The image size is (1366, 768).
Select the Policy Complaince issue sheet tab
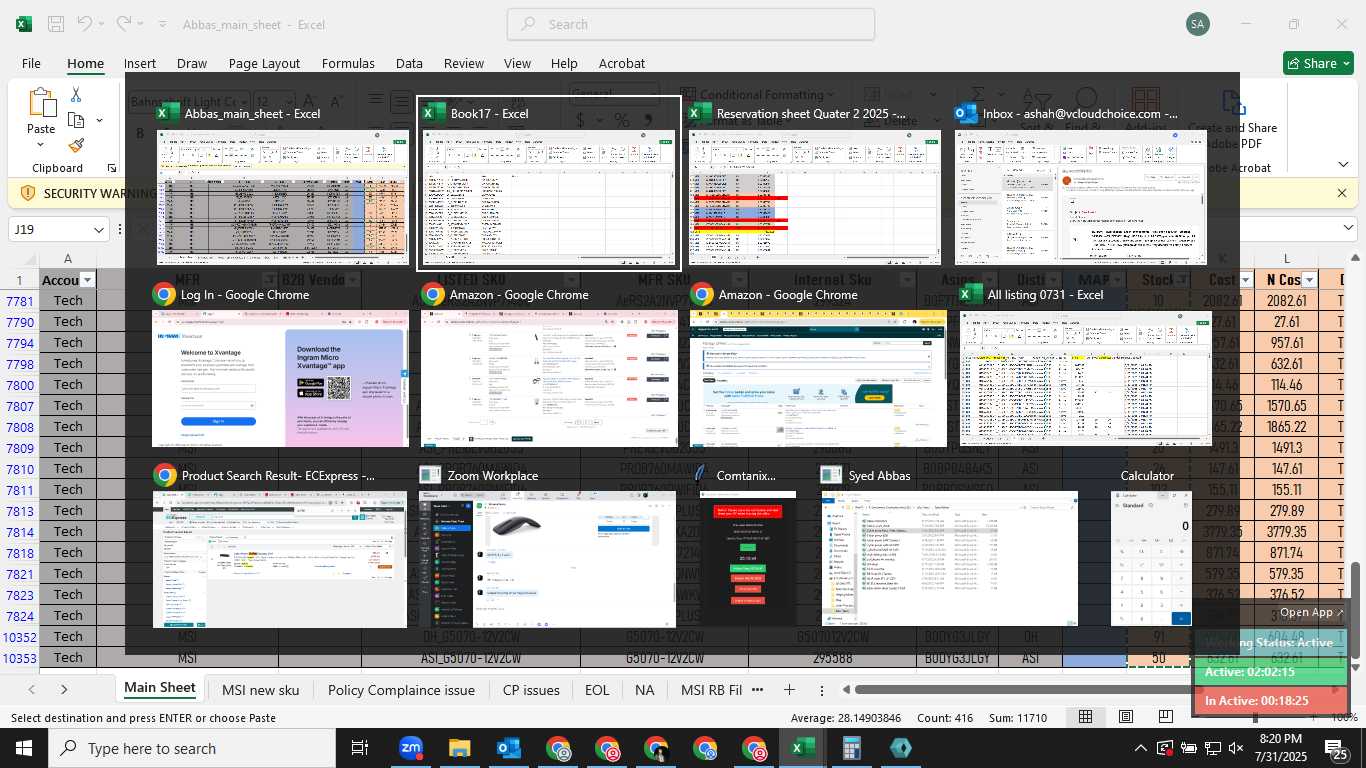(401, 689)
